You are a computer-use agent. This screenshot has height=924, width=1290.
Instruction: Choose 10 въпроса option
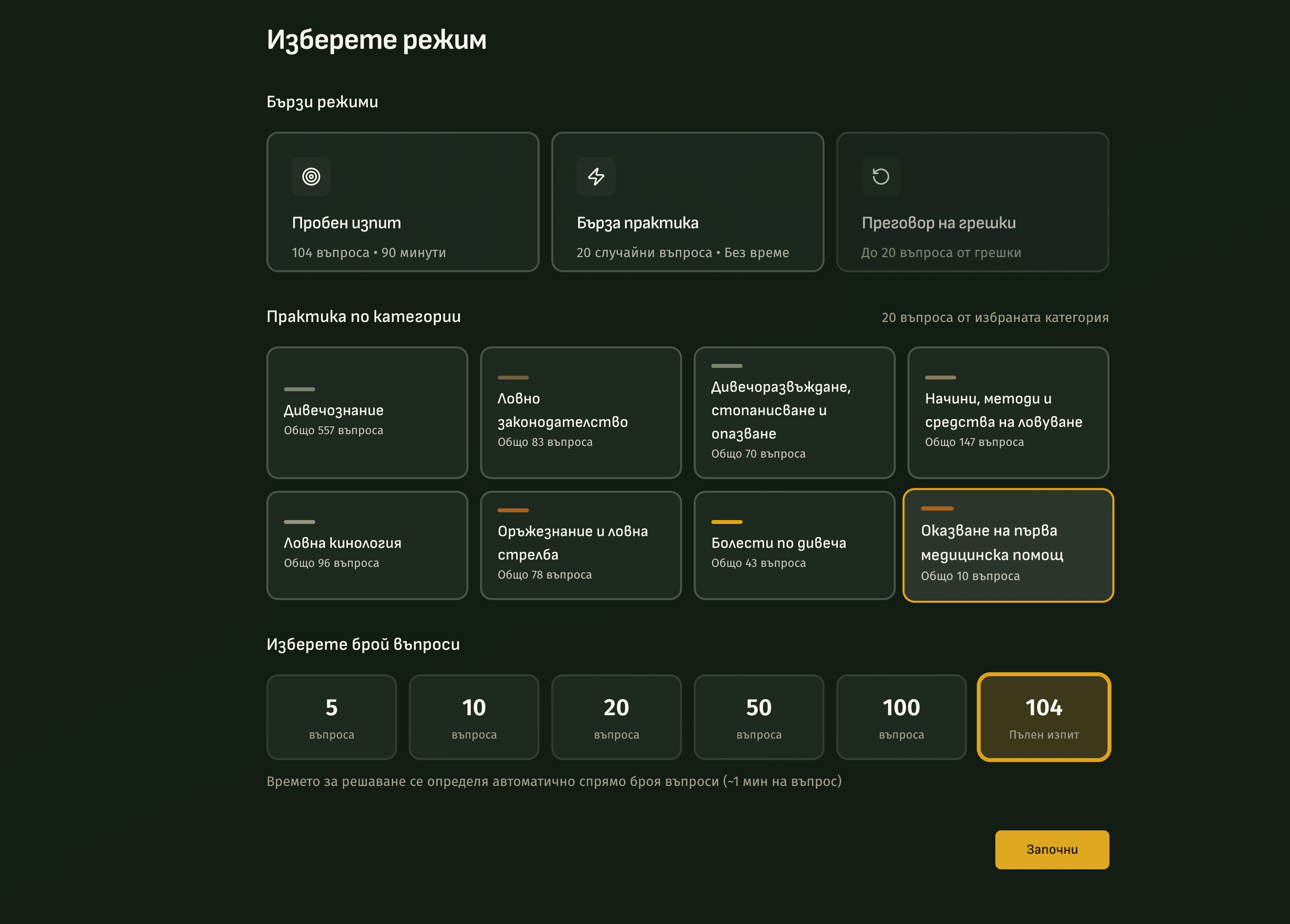474,717
